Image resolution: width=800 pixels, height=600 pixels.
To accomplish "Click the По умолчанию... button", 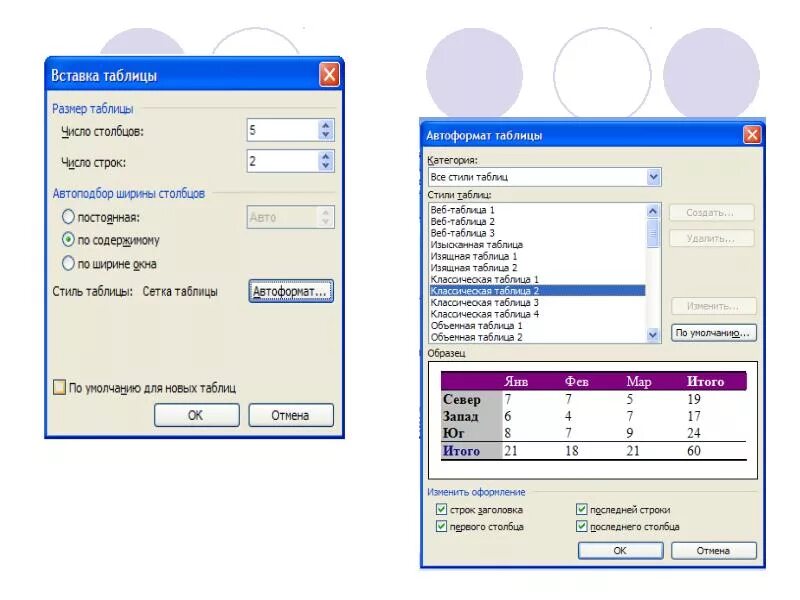I will click(x=713, y=333).
